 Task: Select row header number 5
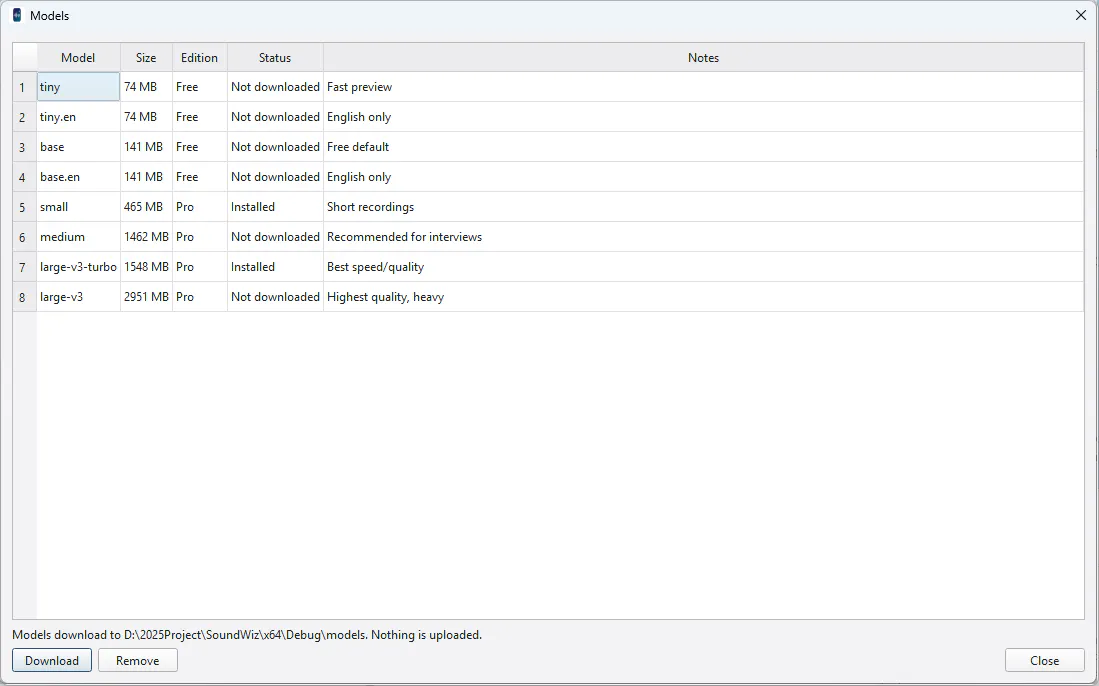click(25, 207)
